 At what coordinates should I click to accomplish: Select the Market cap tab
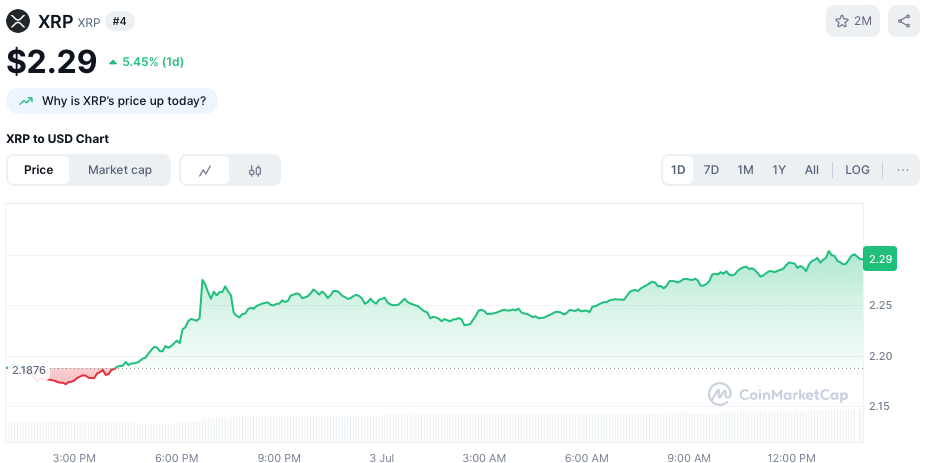tap(120, 170)
